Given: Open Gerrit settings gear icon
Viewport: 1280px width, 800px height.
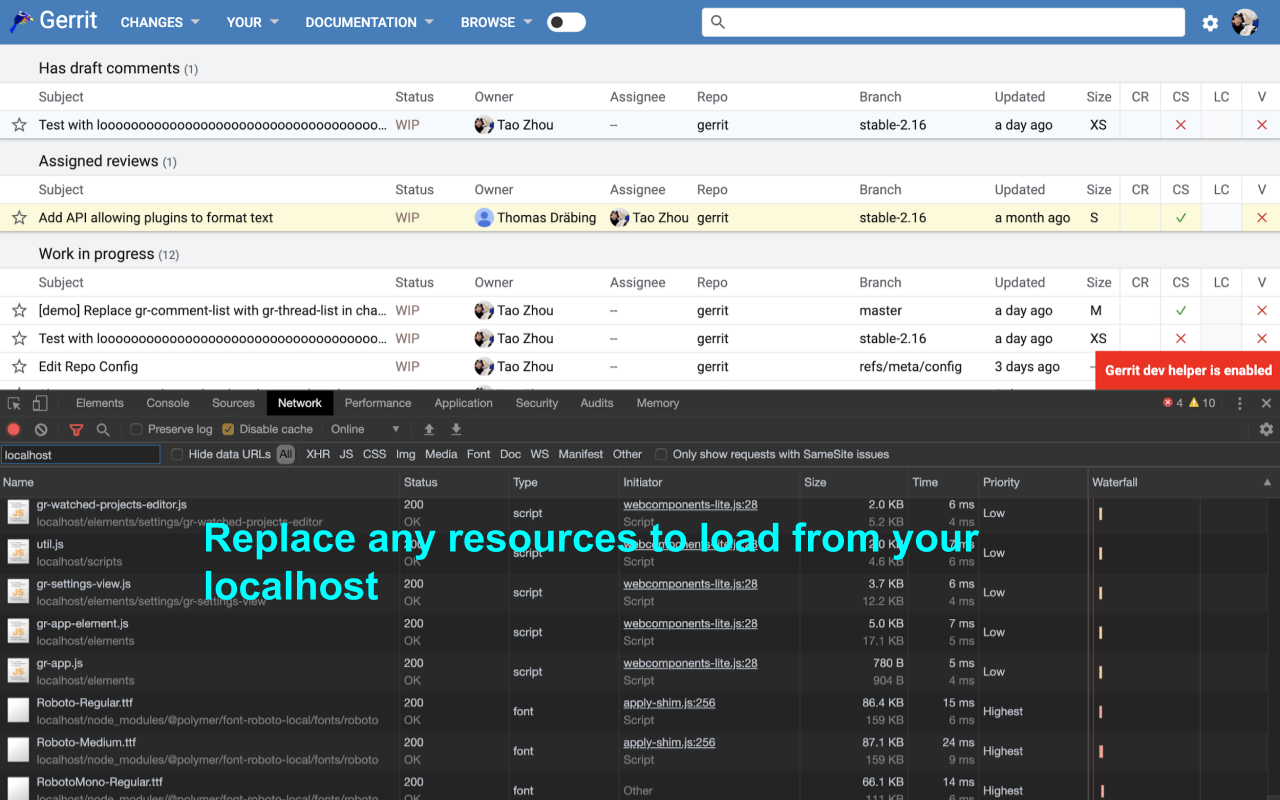Looking at the screenshot, I should click(x=1210, y=22).
